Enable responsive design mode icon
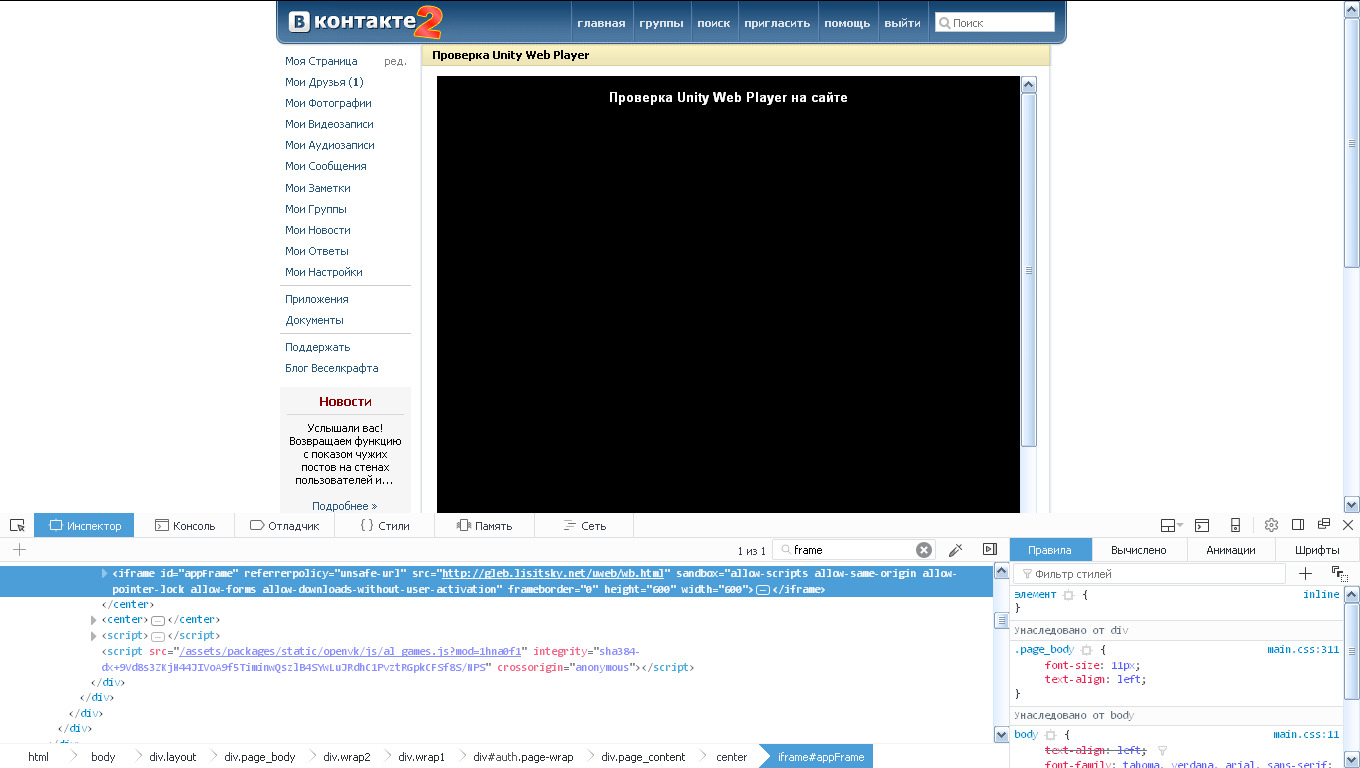The image size is (1360, 768). coord(1235,525)
